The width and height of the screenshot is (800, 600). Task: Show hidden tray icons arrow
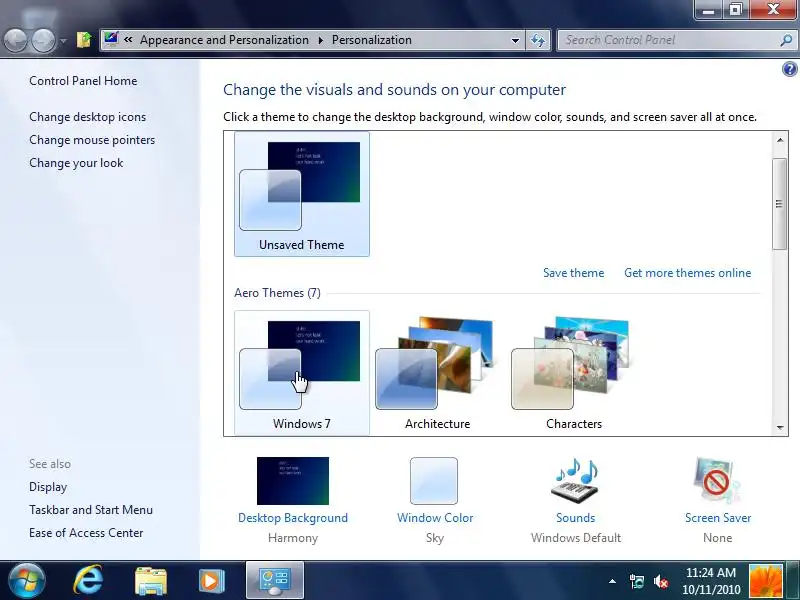click(x=612, y=581)
